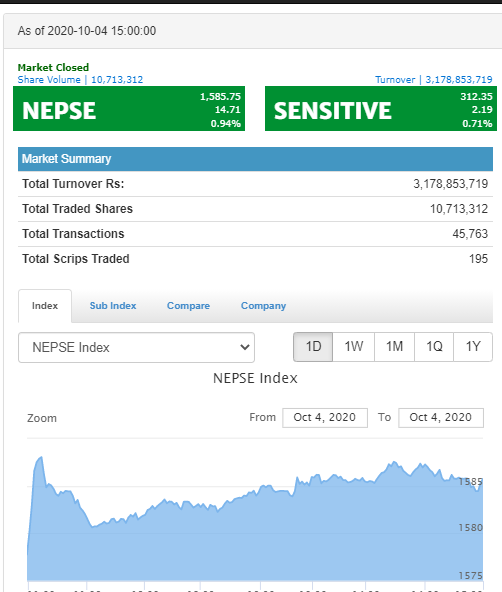Click the Total Turnover Rs value 3,178,853,719

coord(451,184)
